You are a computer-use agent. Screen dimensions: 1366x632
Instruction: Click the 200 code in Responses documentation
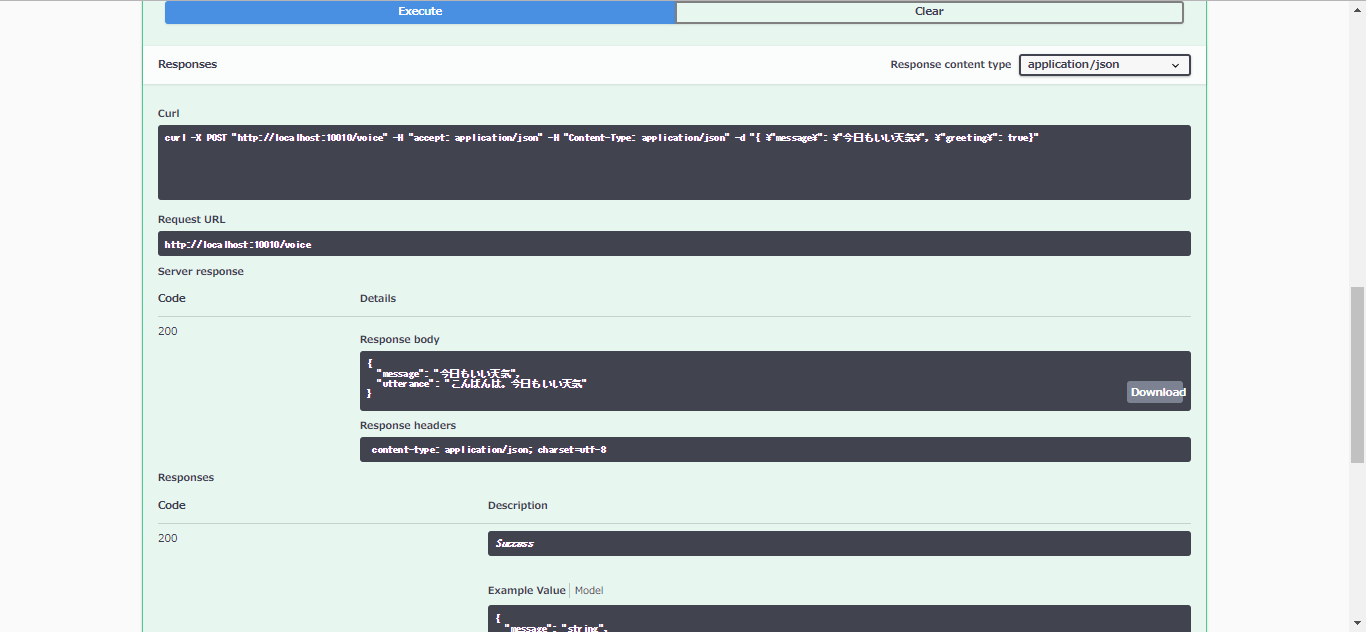[x=167, y=537]
